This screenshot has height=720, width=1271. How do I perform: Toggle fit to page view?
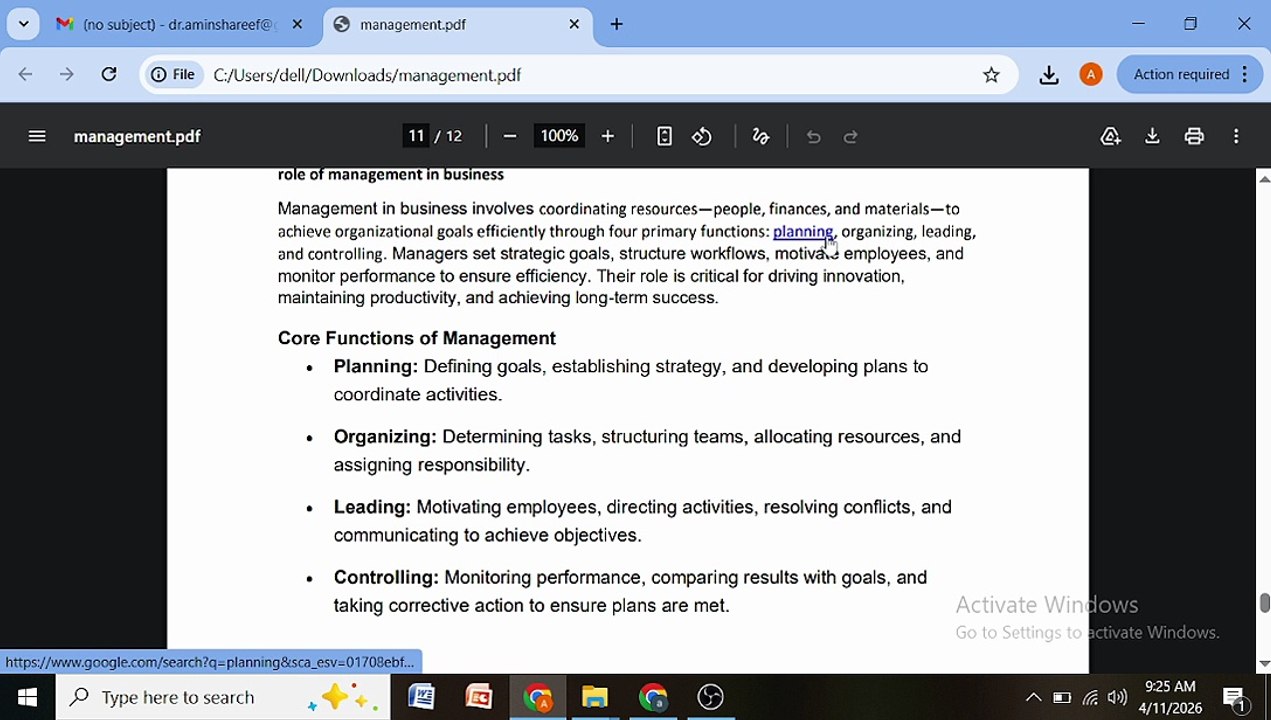664,136
